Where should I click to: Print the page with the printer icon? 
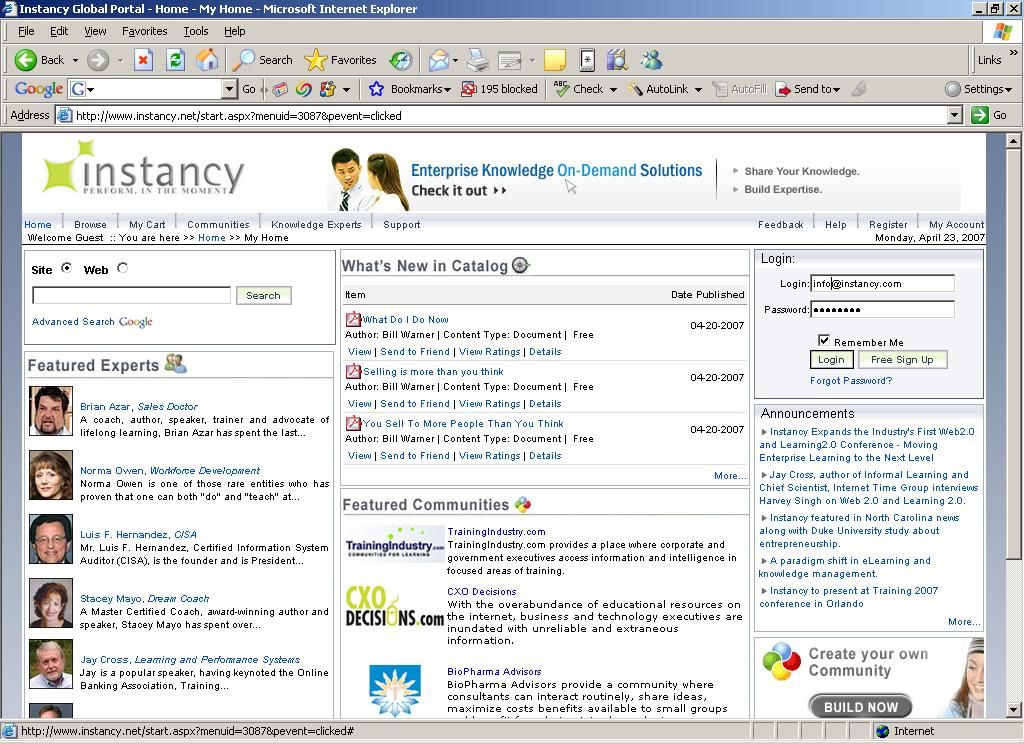477,60
